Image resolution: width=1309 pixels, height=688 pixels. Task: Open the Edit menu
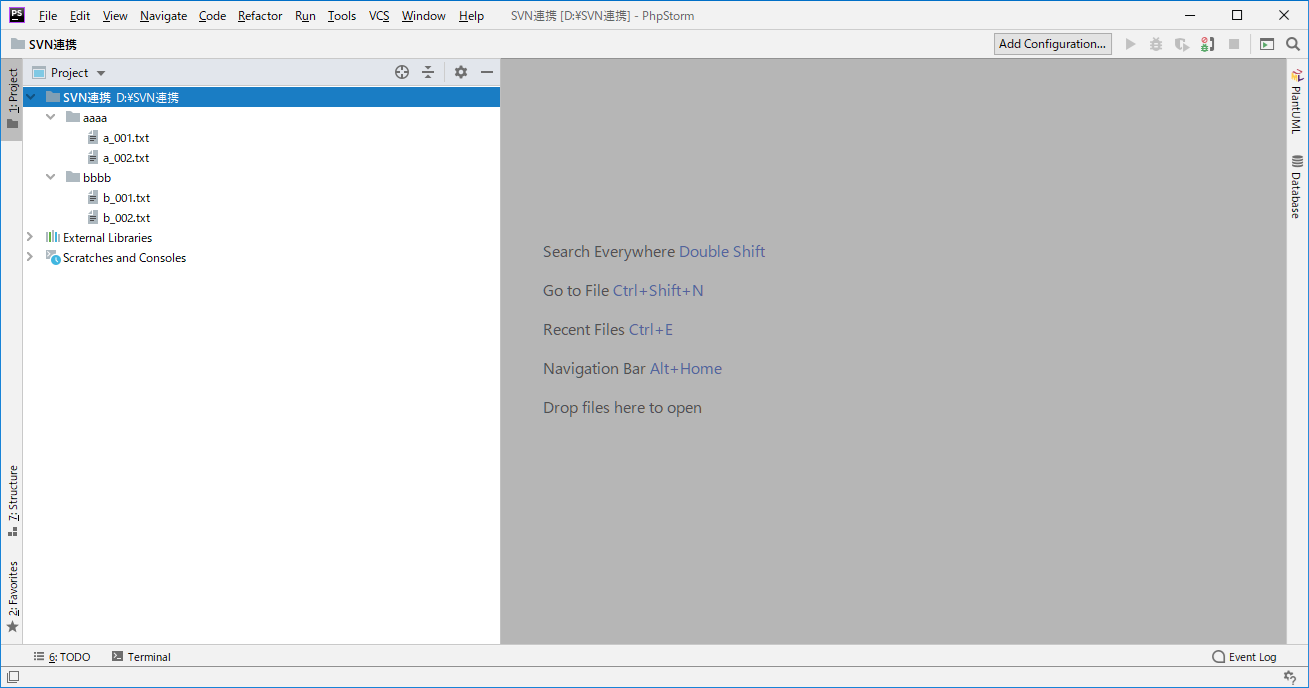[x=80, y=16]
